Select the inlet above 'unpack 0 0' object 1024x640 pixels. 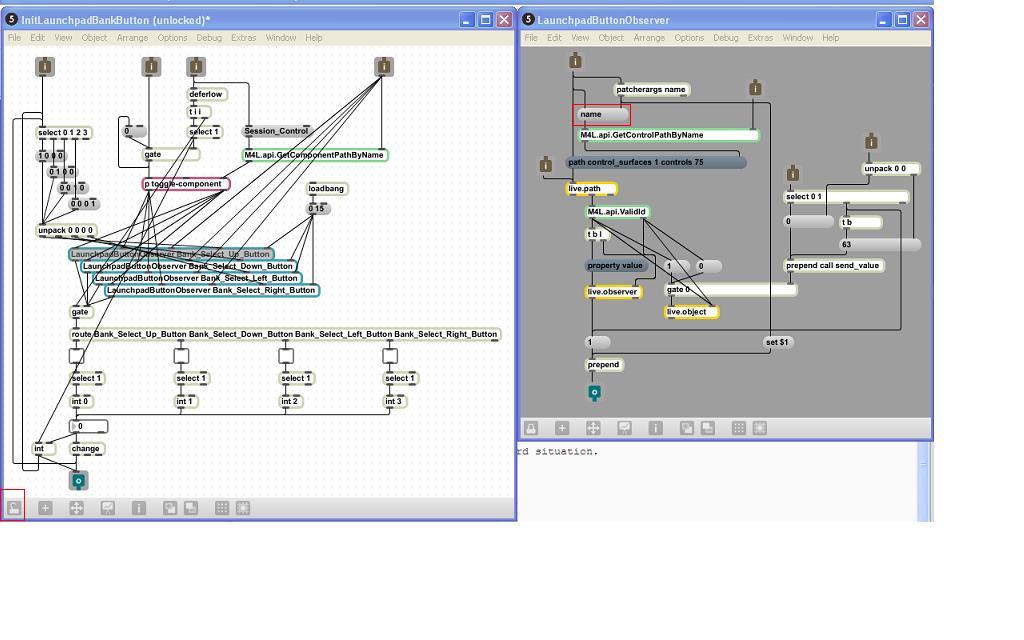pyautogui.click(x=871, y=141)
